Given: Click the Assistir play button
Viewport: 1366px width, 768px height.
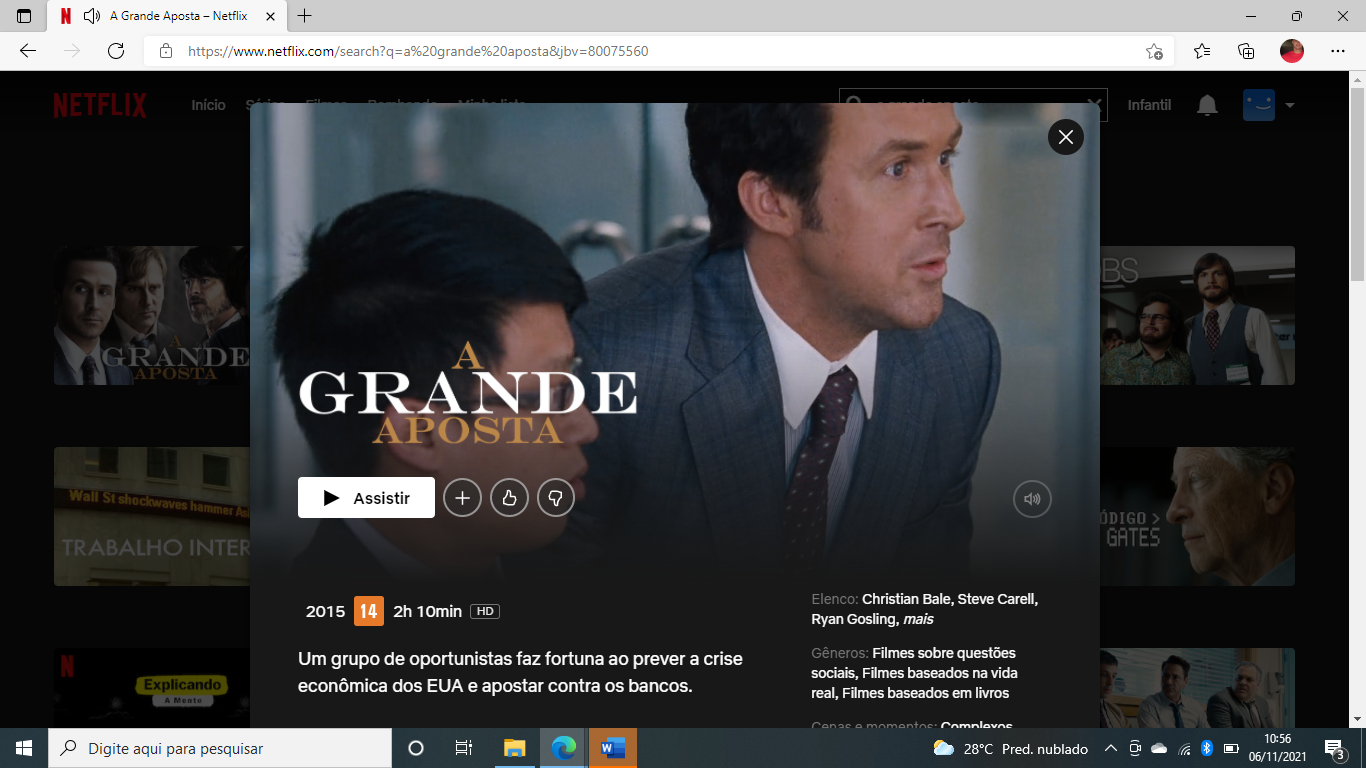Looking at the screenshot, I should click(x=366, y=498).
